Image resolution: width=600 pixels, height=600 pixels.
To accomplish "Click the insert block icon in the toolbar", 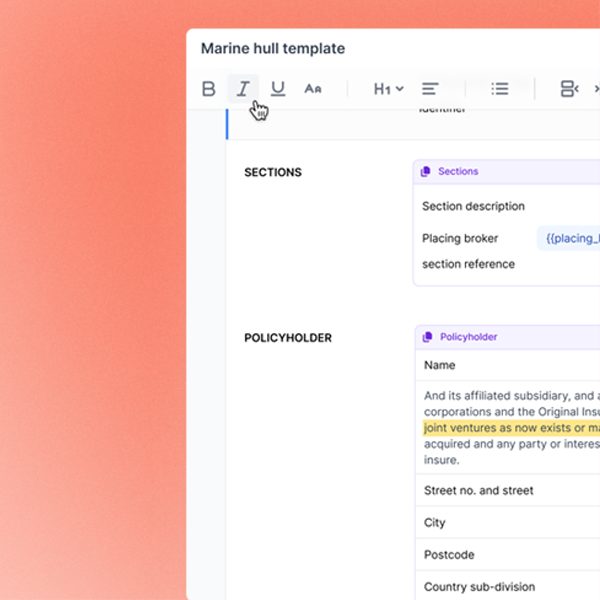I will (569, 89).
